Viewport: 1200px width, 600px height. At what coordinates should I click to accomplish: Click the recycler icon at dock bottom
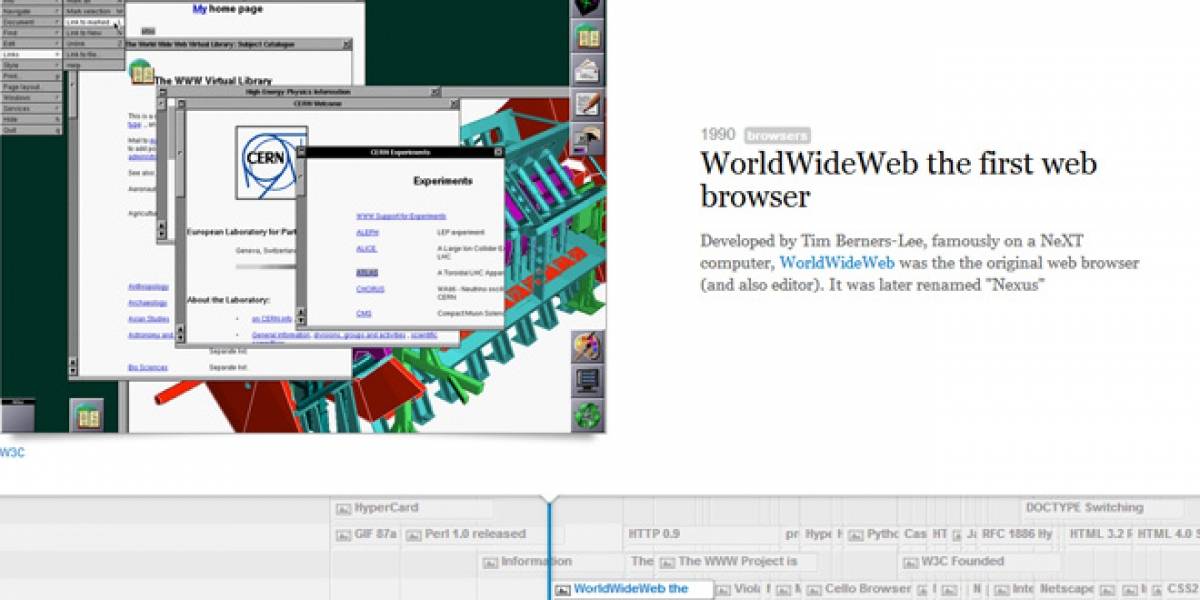587,415
